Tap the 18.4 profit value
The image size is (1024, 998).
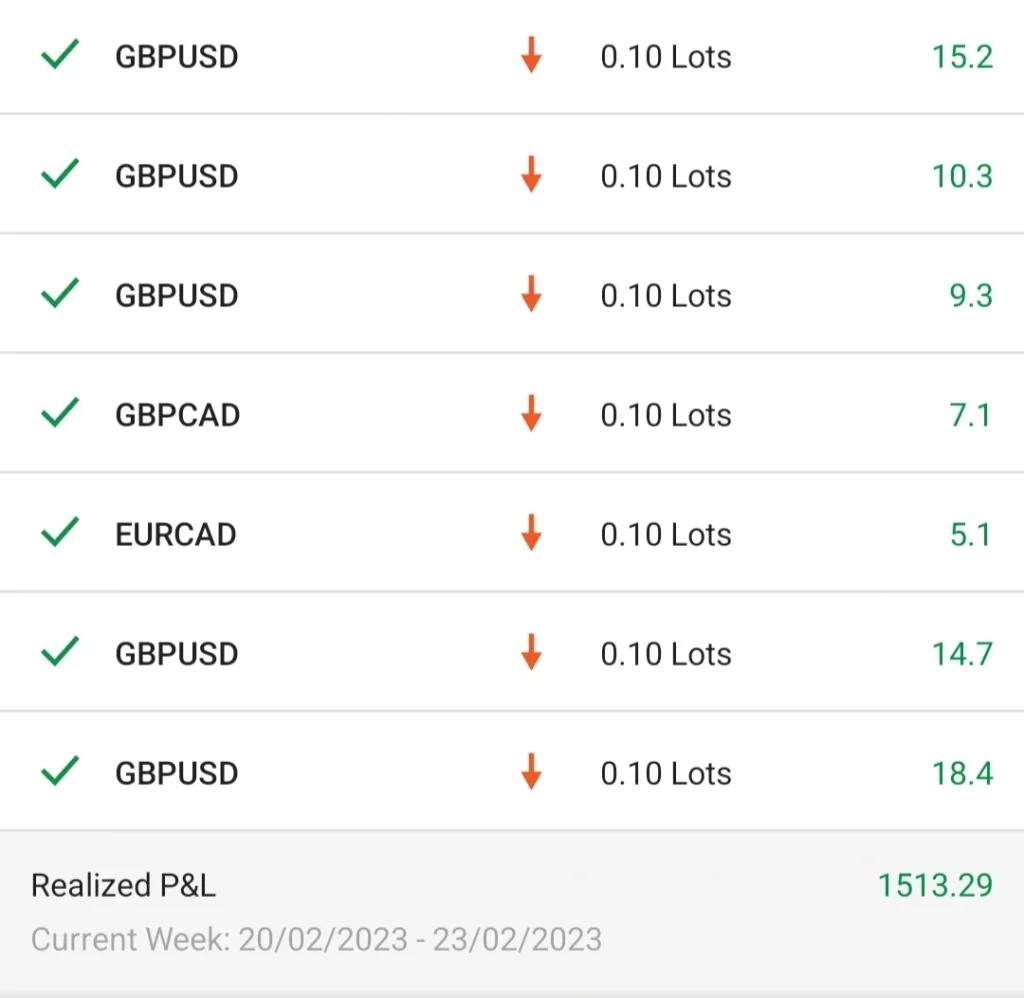(x=963, y=774)
